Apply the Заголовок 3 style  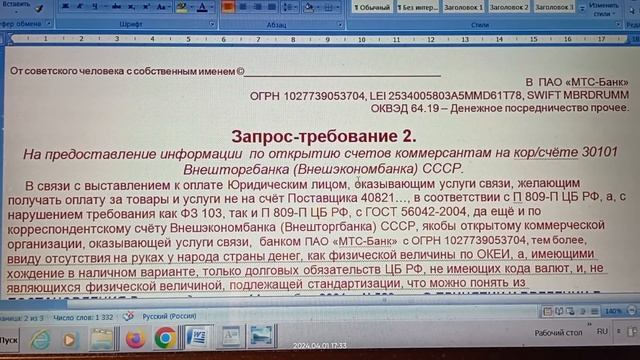pos(554,7)
